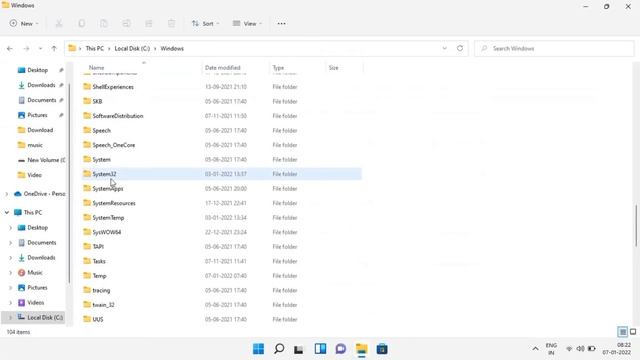Select the Tasks folder
640x360 pixels.
(99, 261)
